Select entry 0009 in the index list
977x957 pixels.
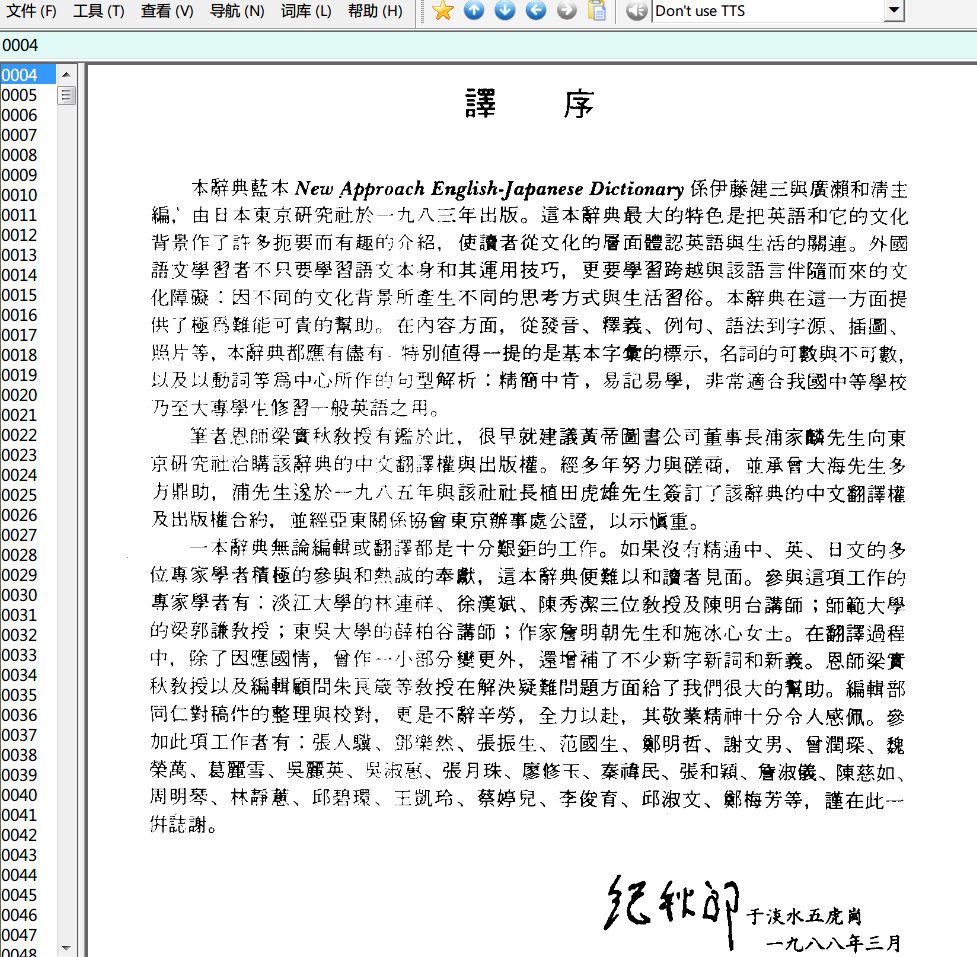28,175
